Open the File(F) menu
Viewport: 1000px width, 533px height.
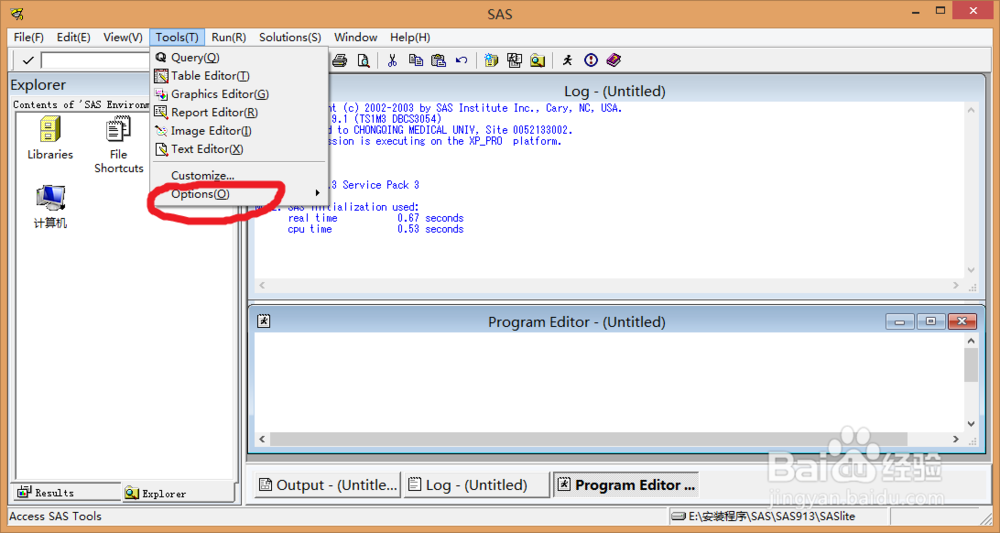[x=29, y=37]
